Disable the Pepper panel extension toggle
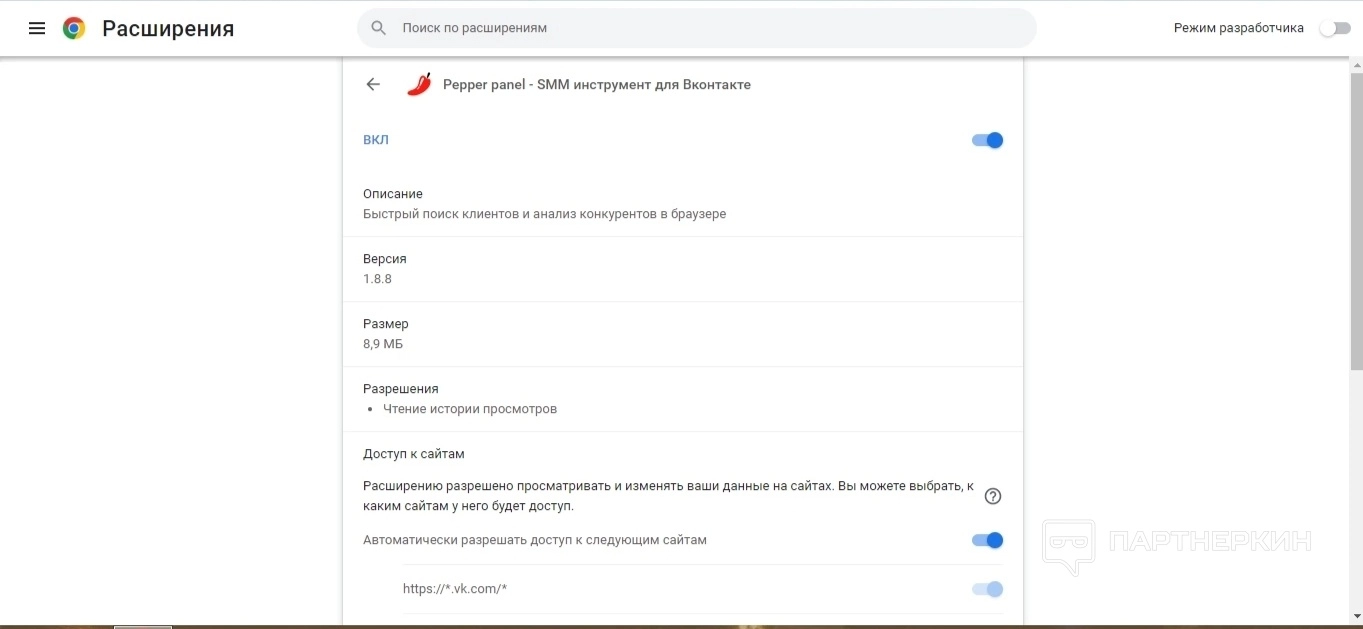 [x=987, y=140]
